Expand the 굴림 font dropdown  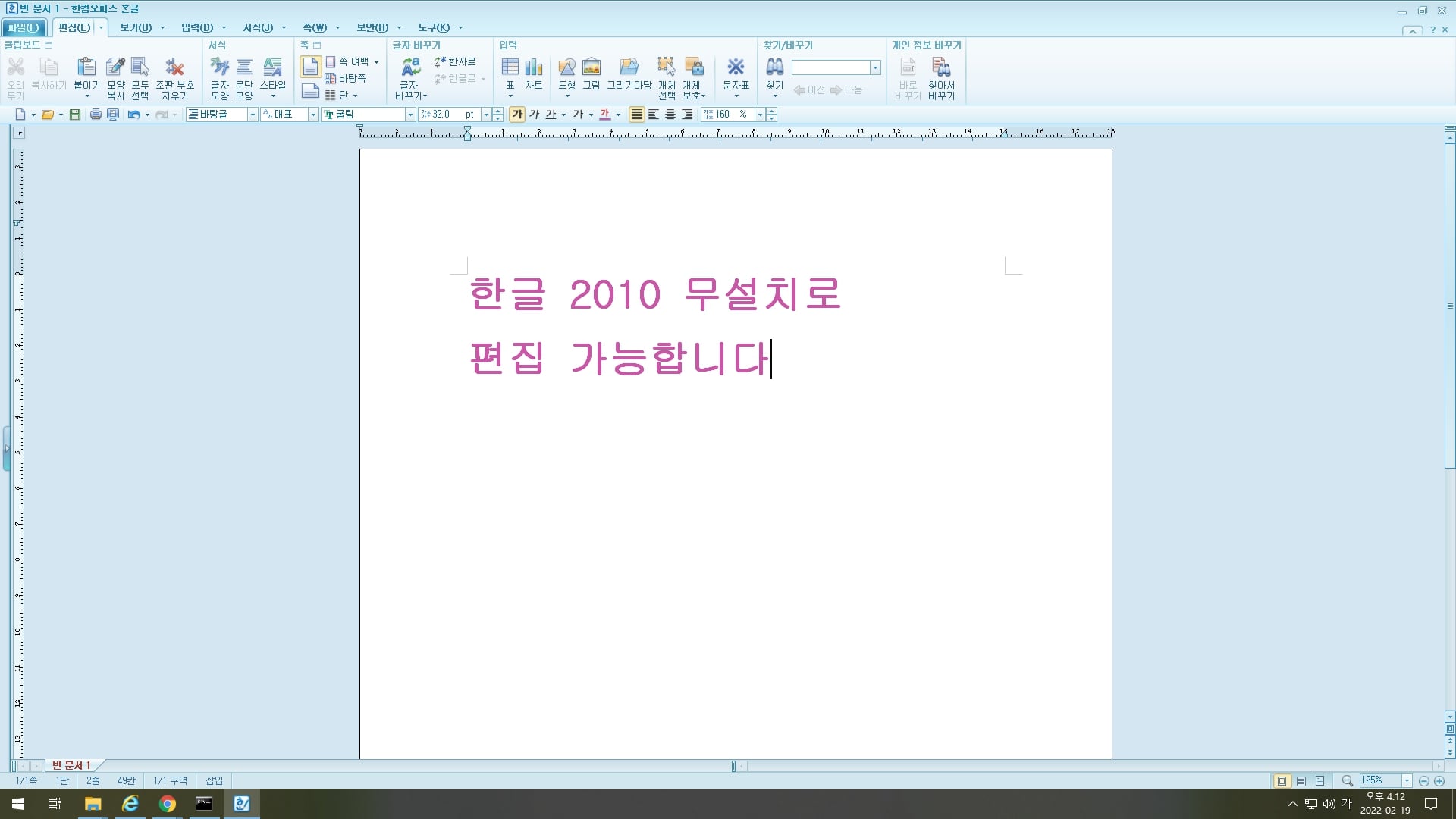410,115
